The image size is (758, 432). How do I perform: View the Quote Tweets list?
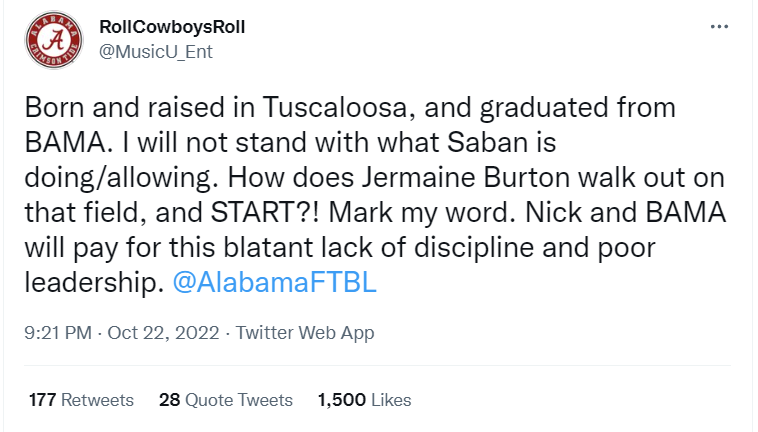(x=239, y=400)
